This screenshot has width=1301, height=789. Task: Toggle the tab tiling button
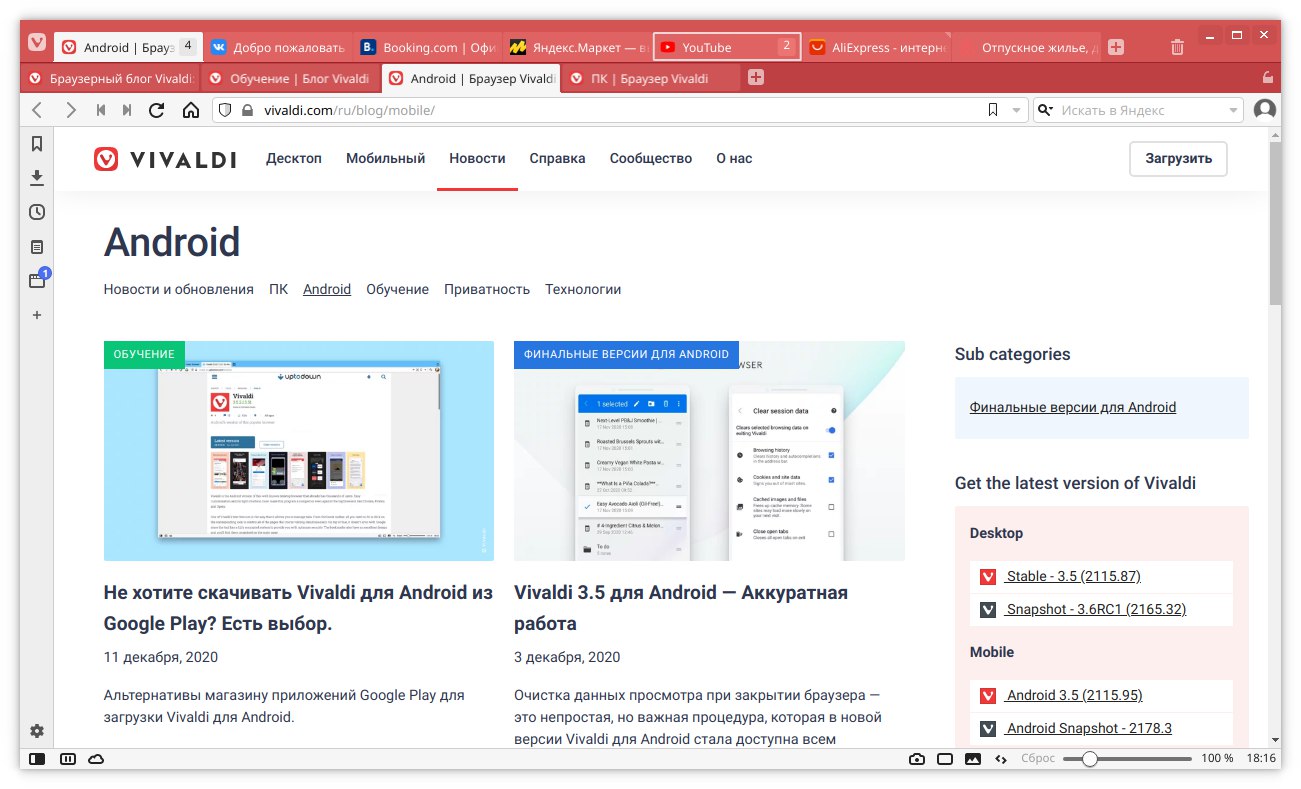(x=68, y=759)
